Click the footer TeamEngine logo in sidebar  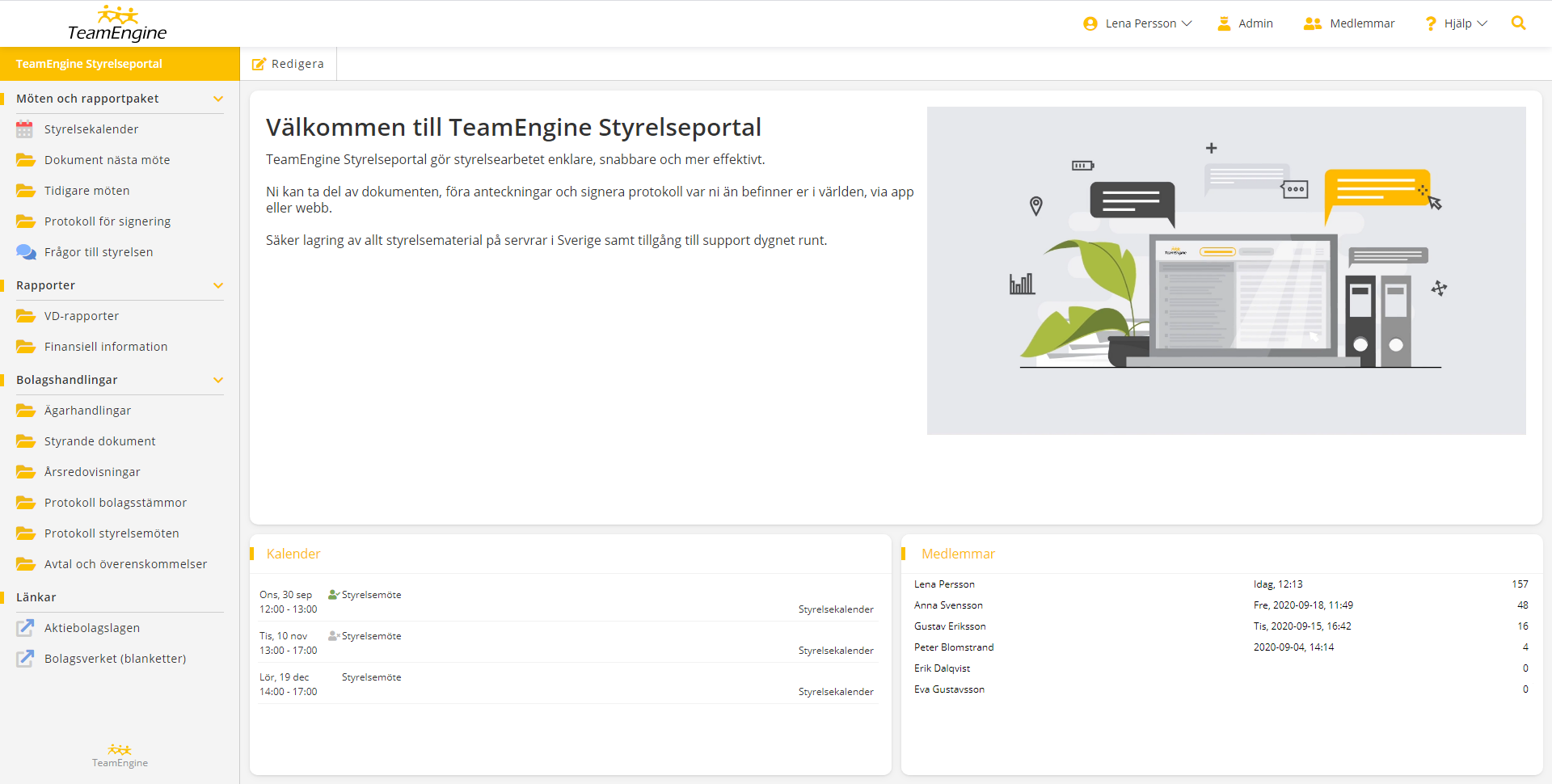point(120,756)
